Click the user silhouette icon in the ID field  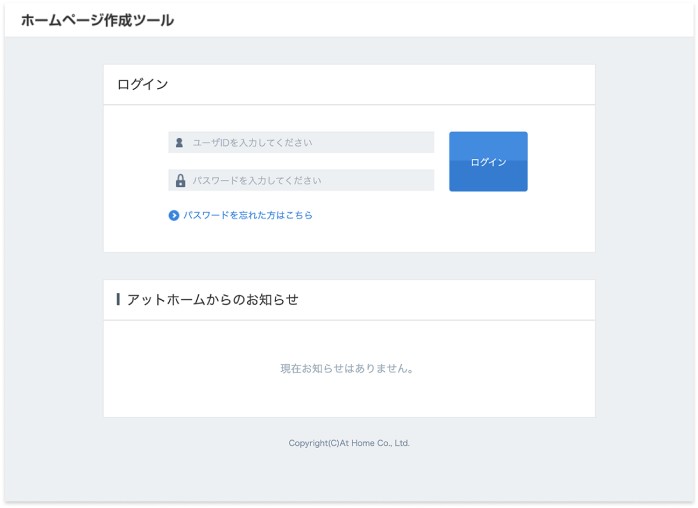[x=179, y=143]
